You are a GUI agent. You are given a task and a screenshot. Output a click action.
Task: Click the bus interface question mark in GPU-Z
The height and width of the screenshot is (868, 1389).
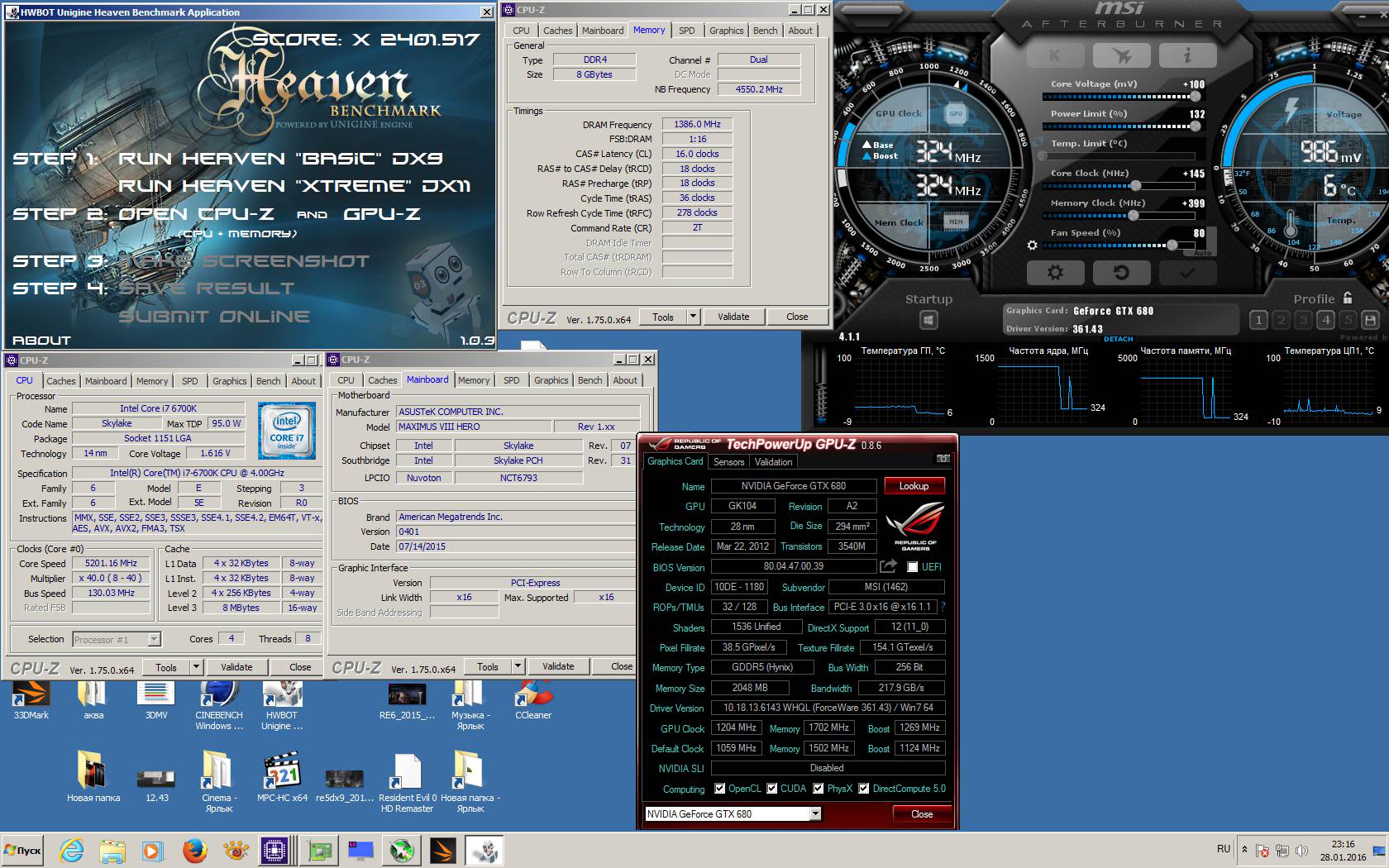pos(943,607)
